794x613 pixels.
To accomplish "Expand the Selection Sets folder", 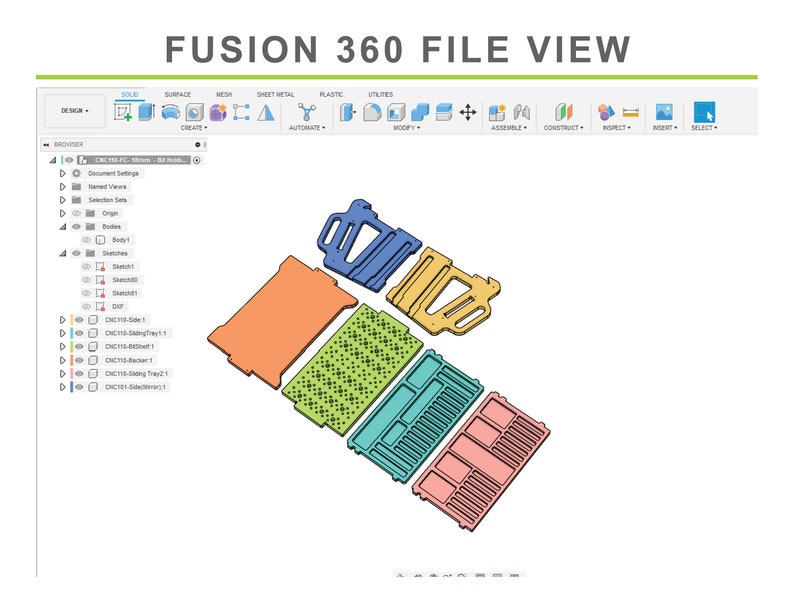I will (x=62, y=200).
